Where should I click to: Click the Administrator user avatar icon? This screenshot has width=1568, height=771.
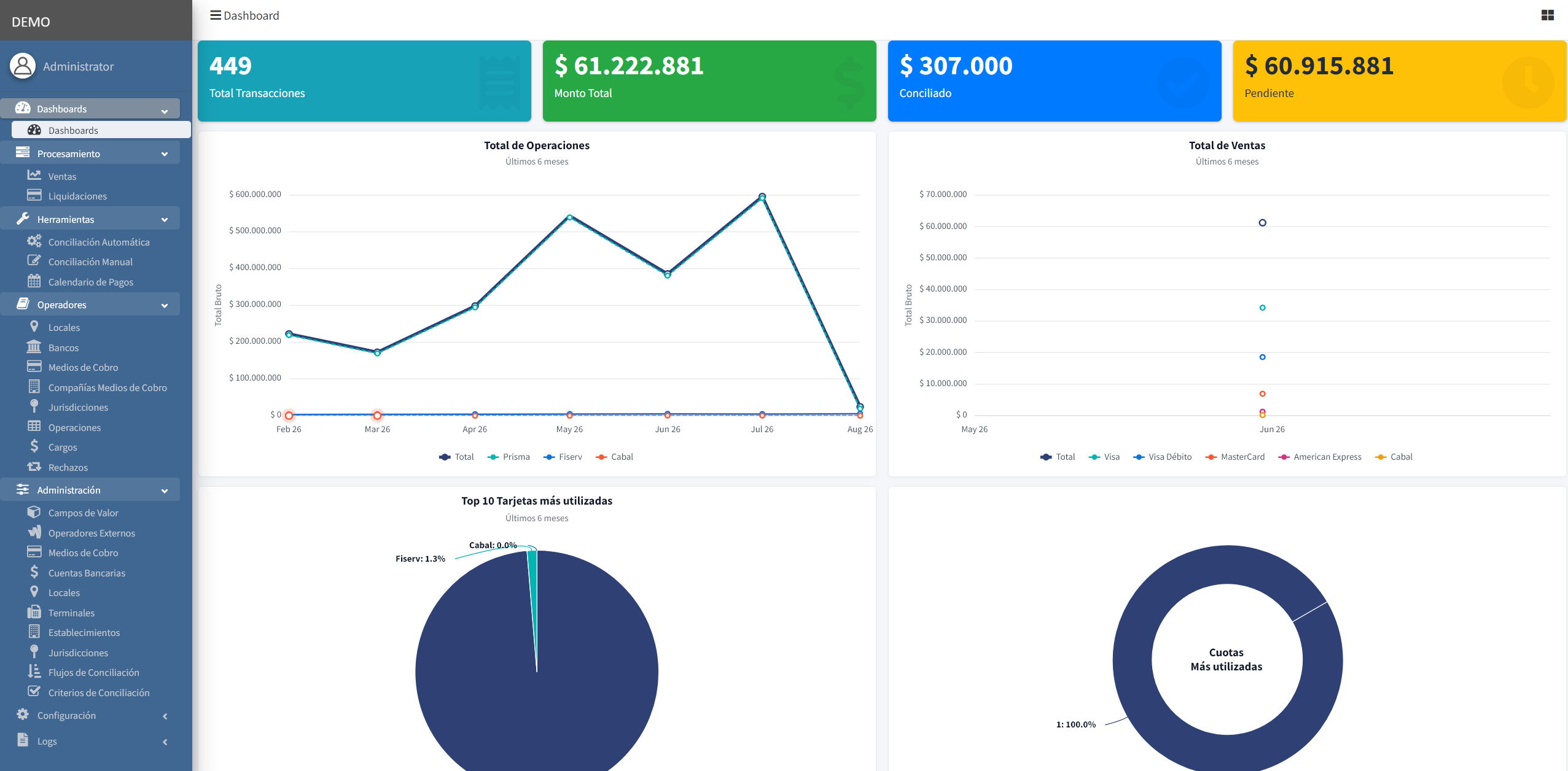click(x=23, y=66)
